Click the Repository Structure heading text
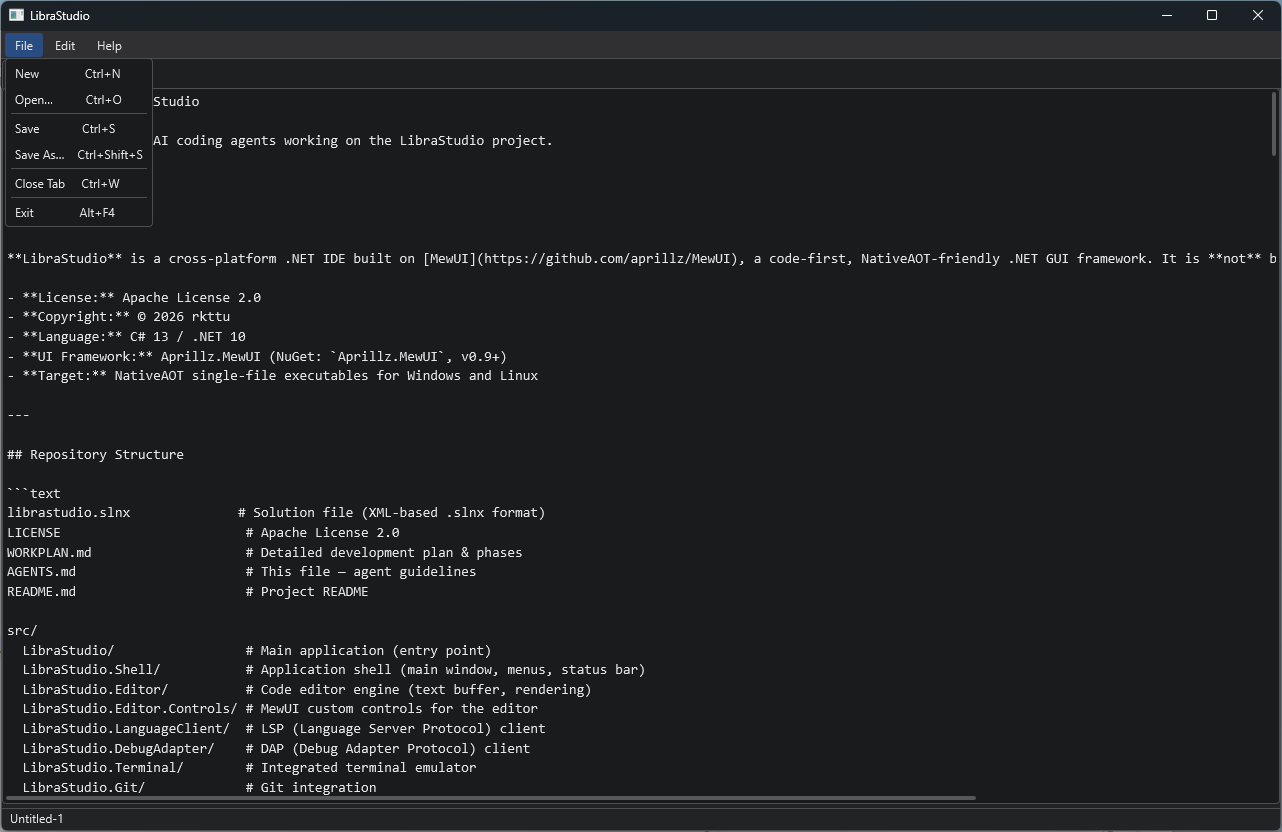This screenshot has width=1282, height=832. coord(95,453)
